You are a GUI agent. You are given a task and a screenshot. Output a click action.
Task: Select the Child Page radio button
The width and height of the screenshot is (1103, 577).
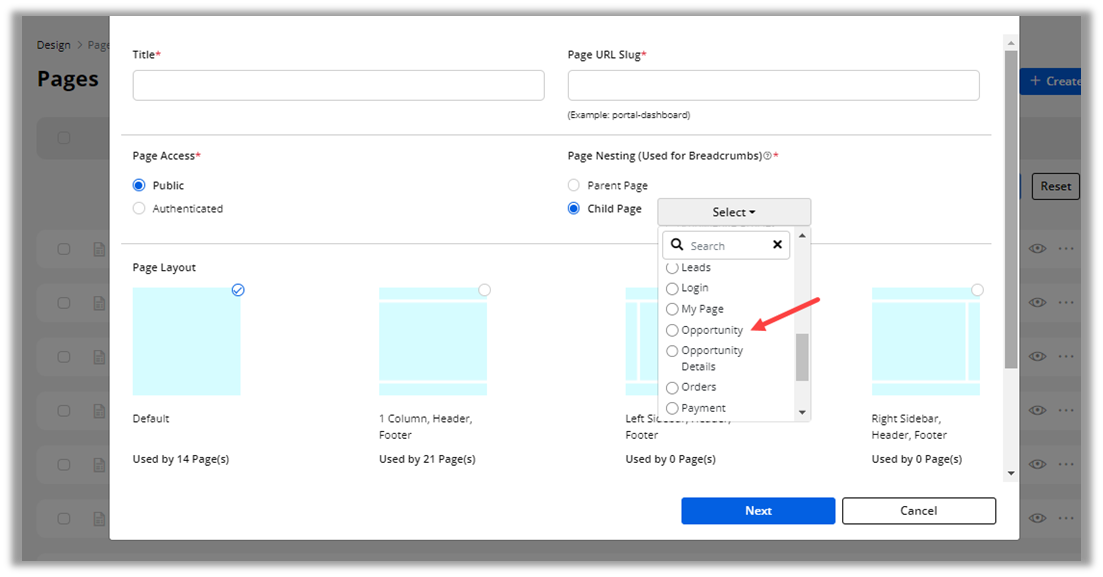point(574,209)
